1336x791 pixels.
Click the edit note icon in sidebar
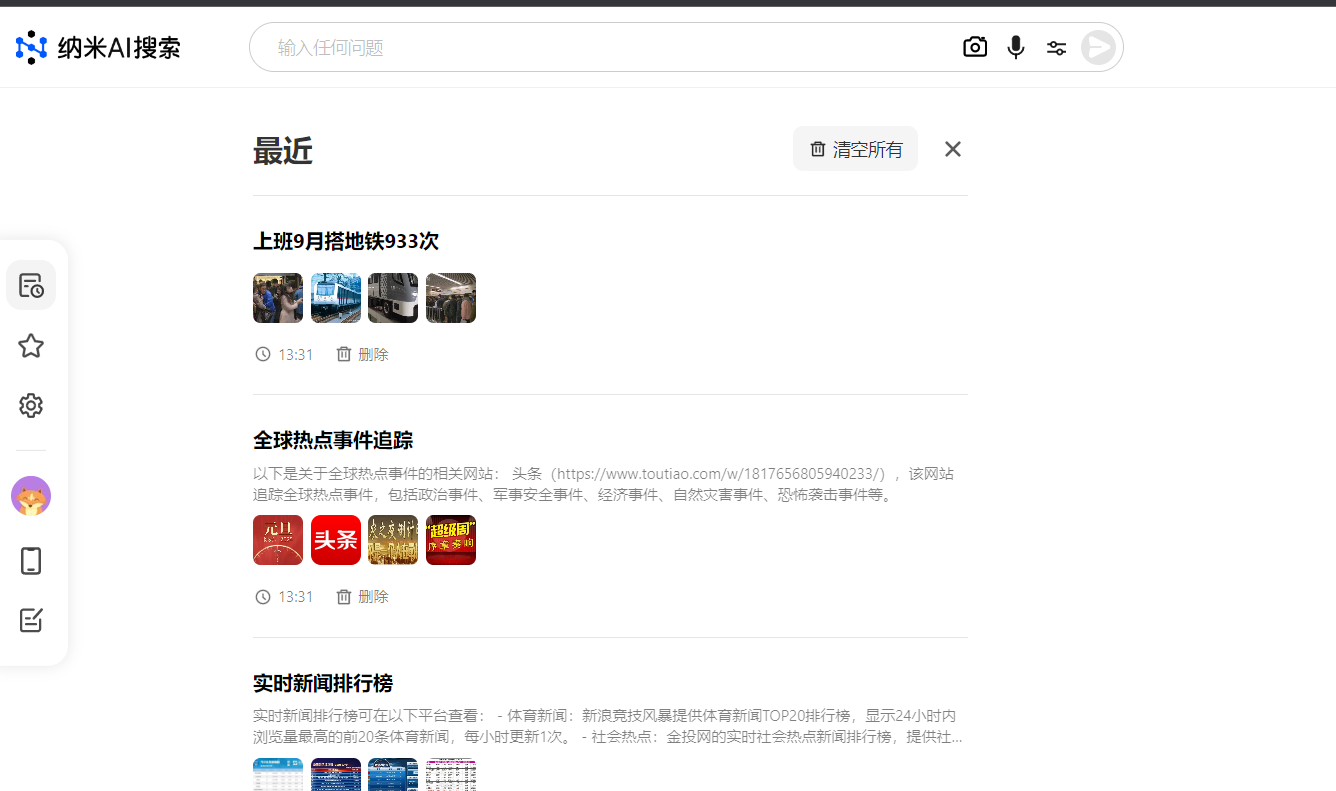pos(31,620)
